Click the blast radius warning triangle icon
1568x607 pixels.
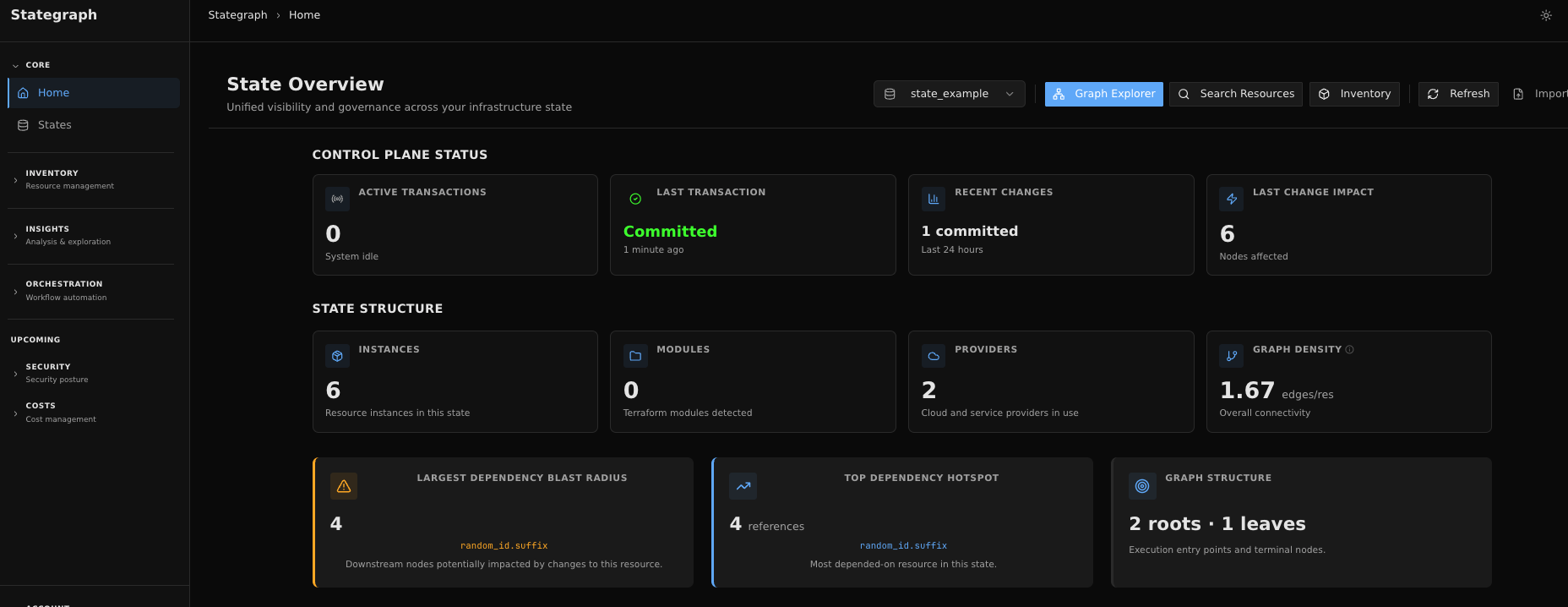click(x=344, y=486)
